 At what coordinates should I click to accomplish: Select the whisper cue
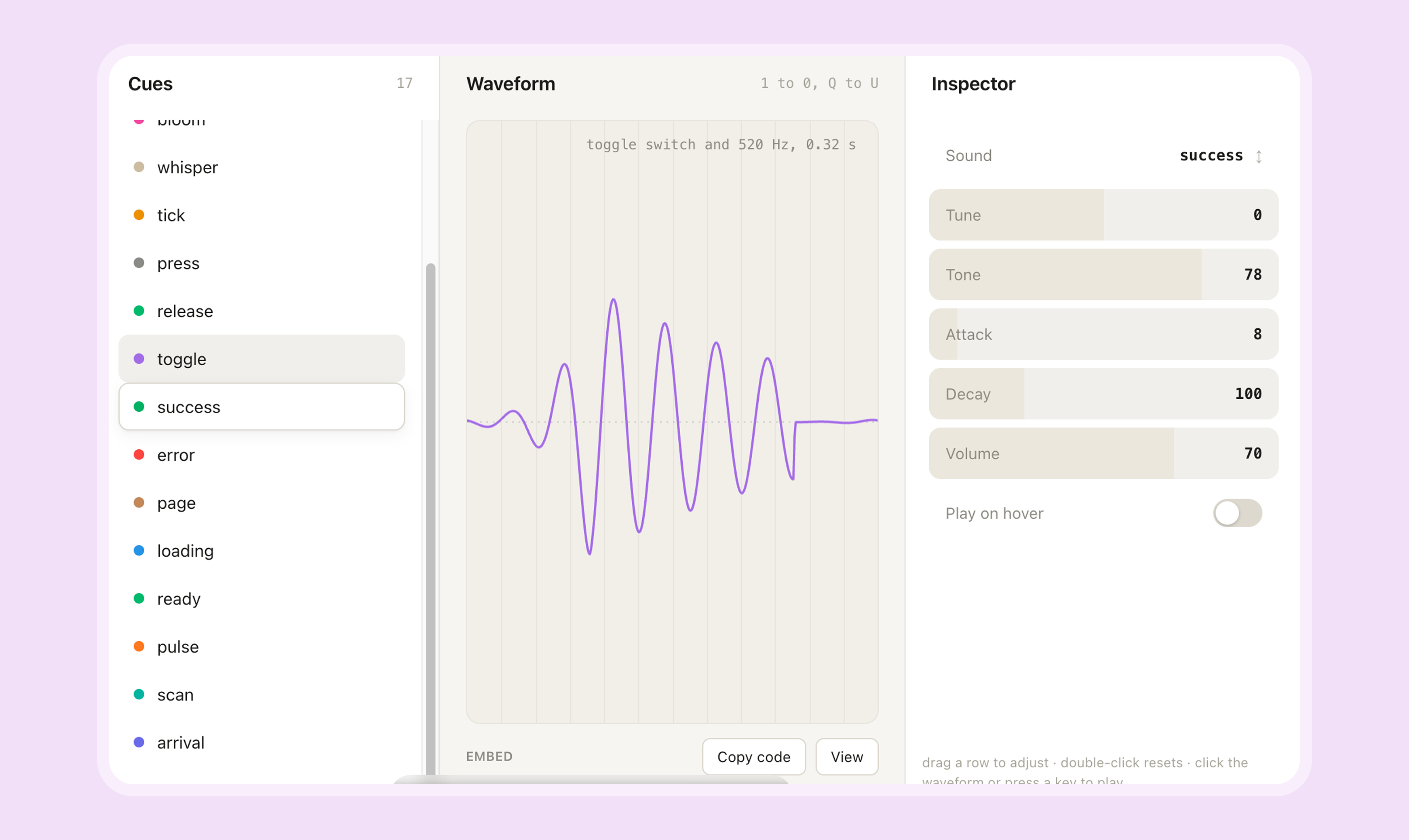(x=262, y=168)
